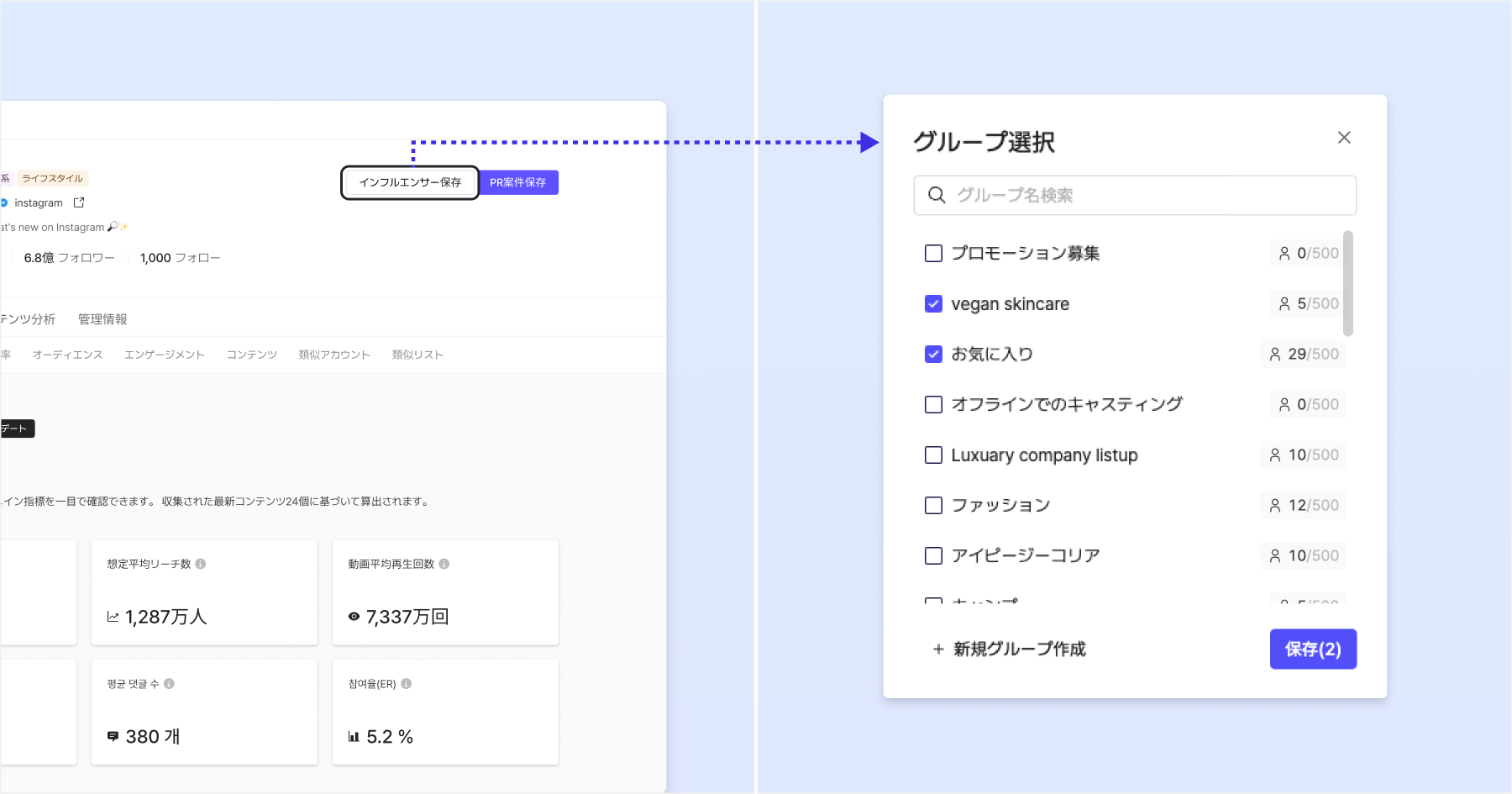Viewport: 1512px width, 794px height.
Task: Open the エンゲージメント sub-tab
Action: pyautogui.click(x=165, y=355)
